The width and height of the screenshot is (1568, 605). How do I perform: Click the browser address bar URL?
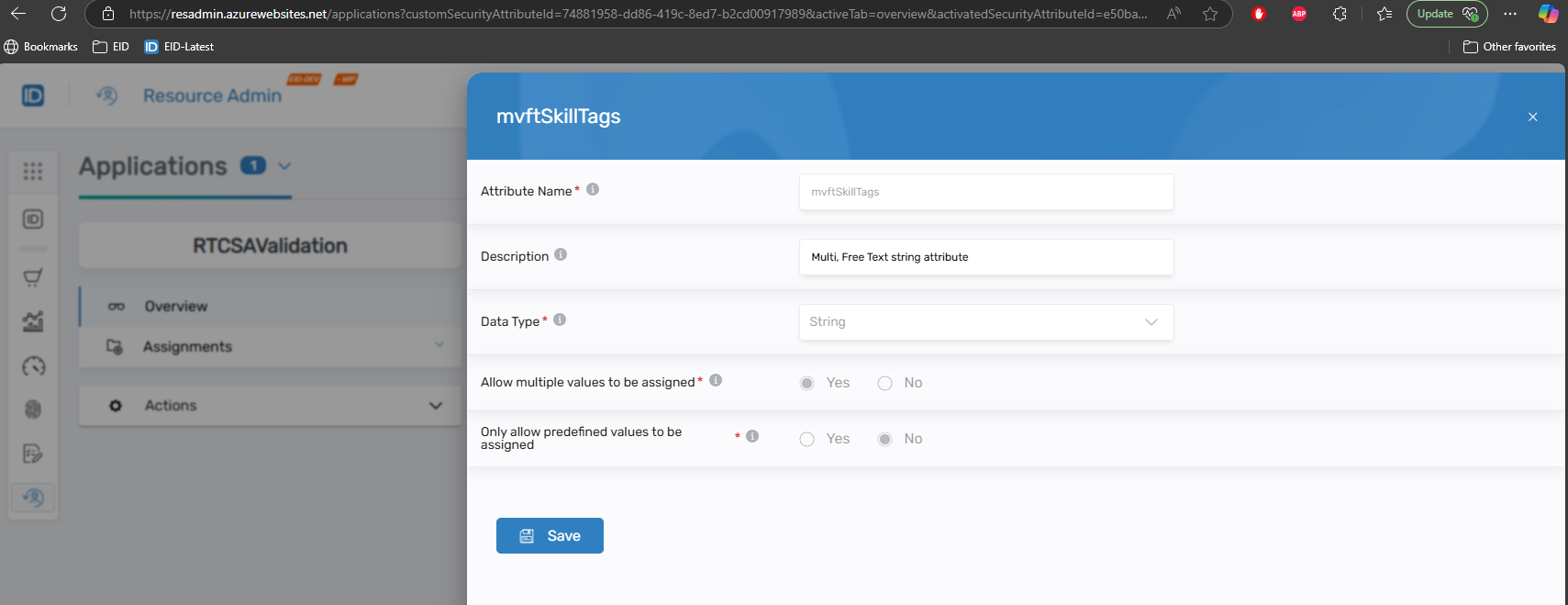pyautogui.click(x=638, y=14)
